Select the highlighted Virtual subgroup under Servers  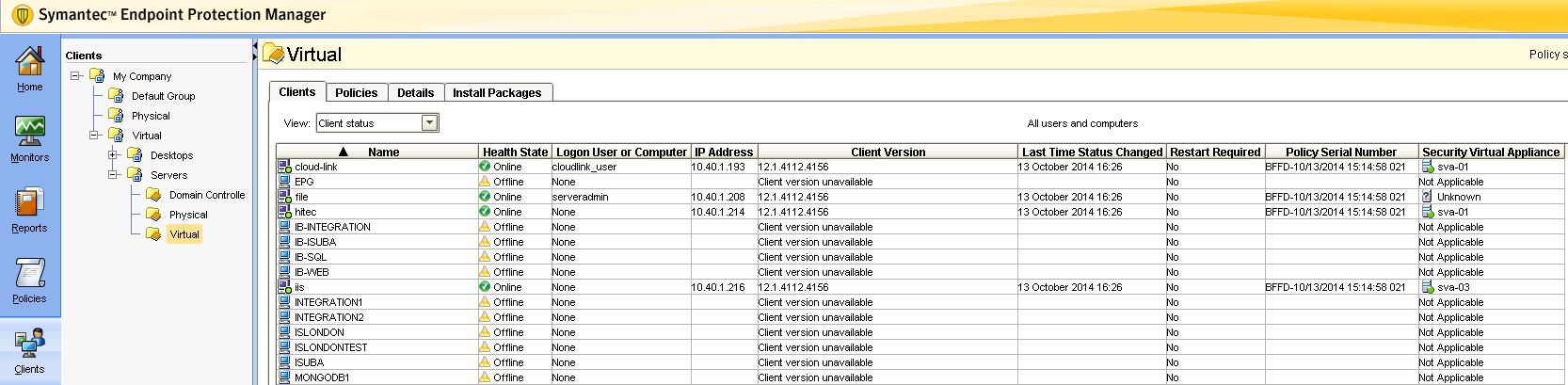pyautogui.click(x=184, y=234)
